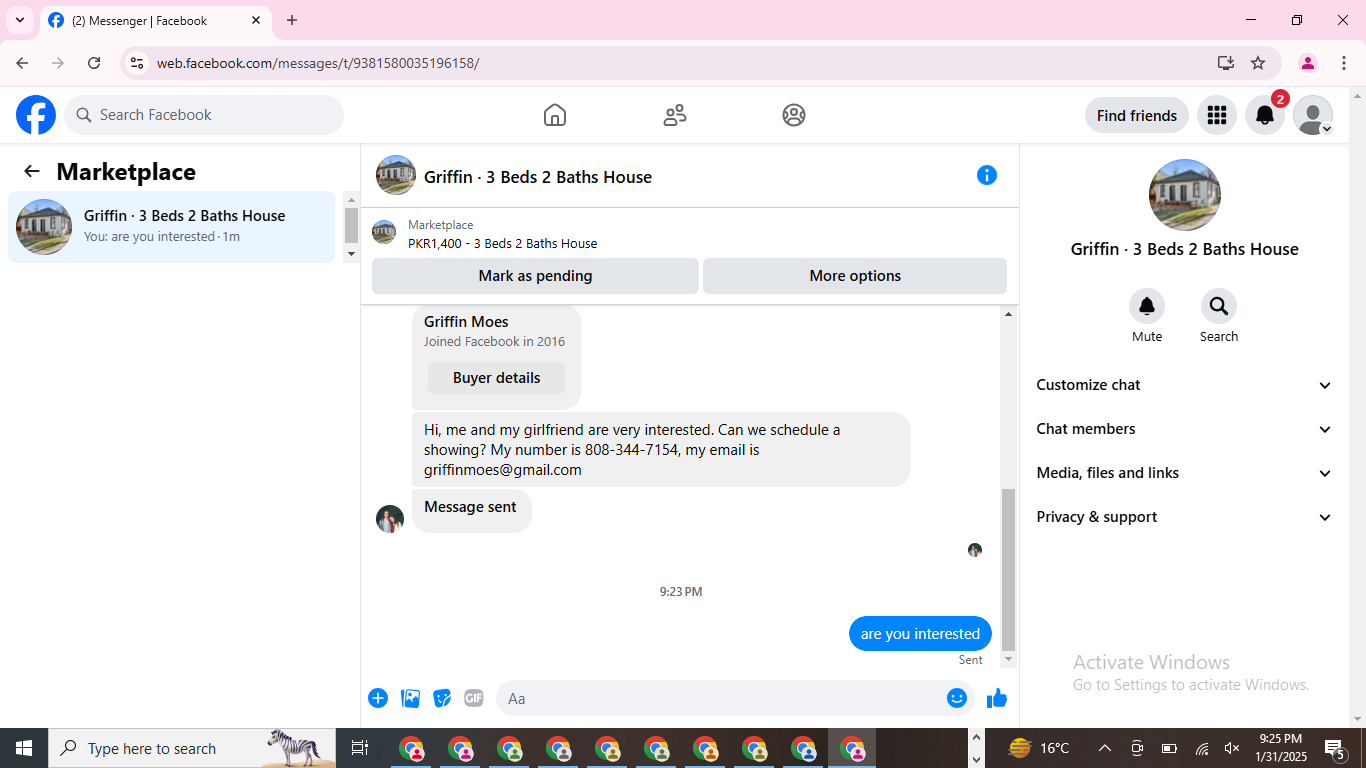This screenshot has height=768, width=1366.
Task: Click the Facebook logo
Action: (36, 115)
